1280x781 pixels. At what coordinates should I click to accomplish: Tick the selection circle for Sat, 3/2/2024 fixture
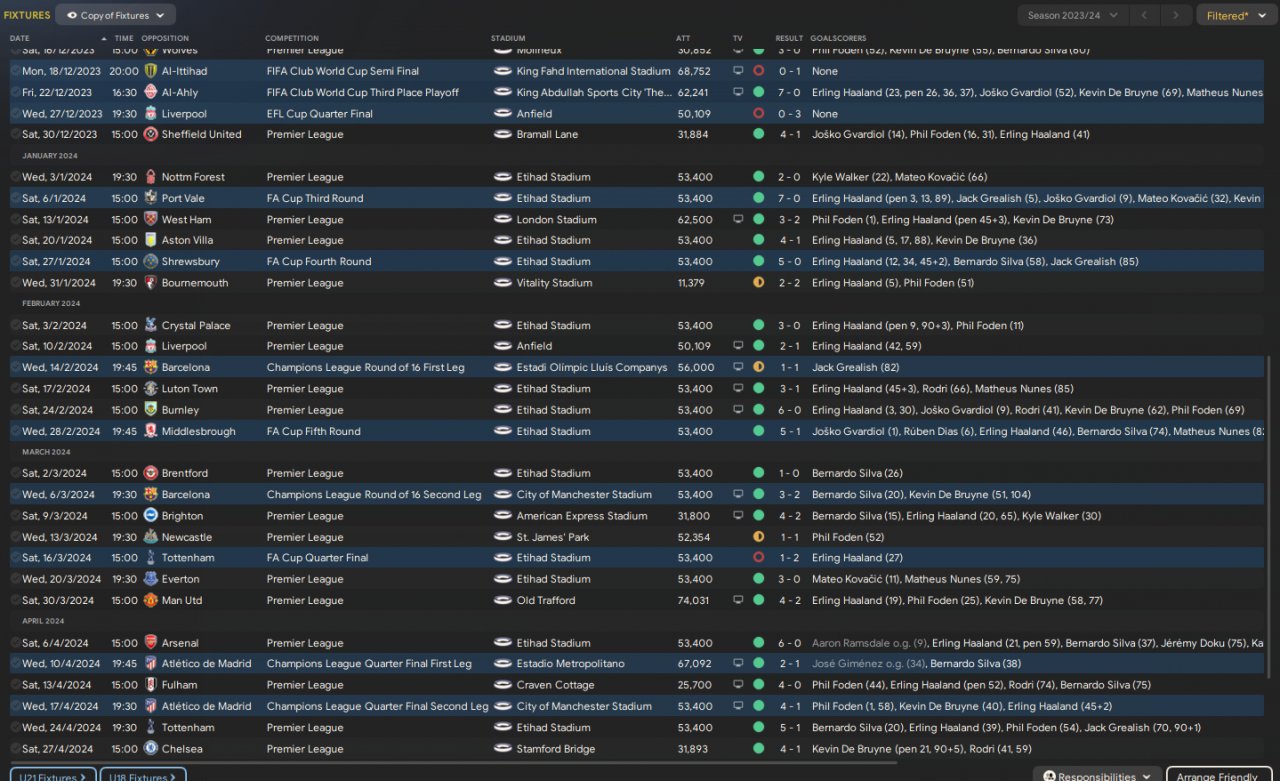(15, 325)
